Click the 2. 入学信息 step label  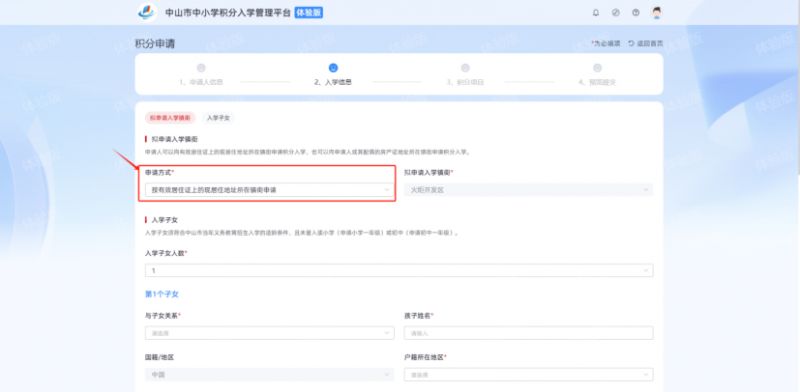click(333, 82)
